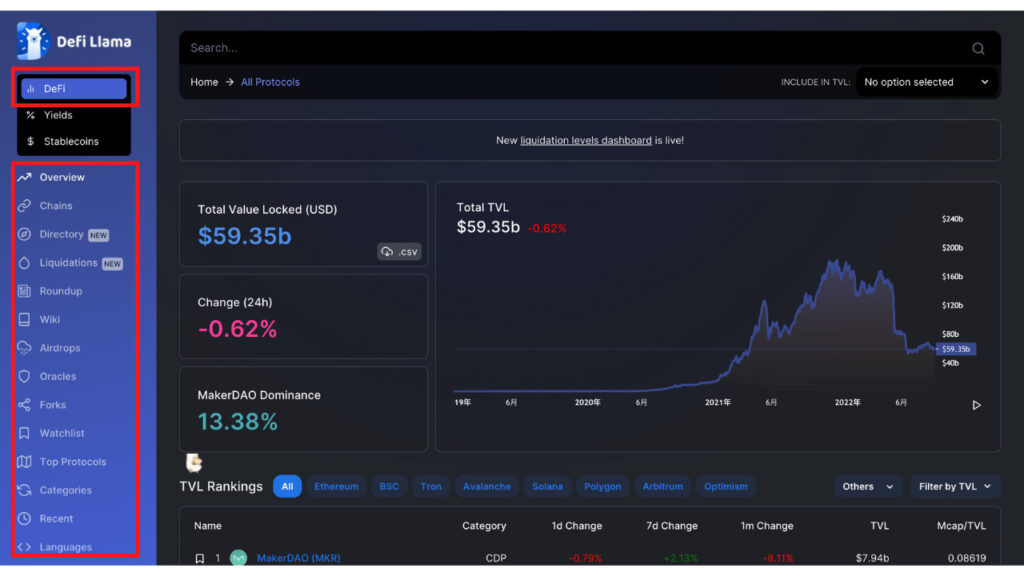Sort table by Name column
The image size is (1024, 576).
click(x=208, y=526)
